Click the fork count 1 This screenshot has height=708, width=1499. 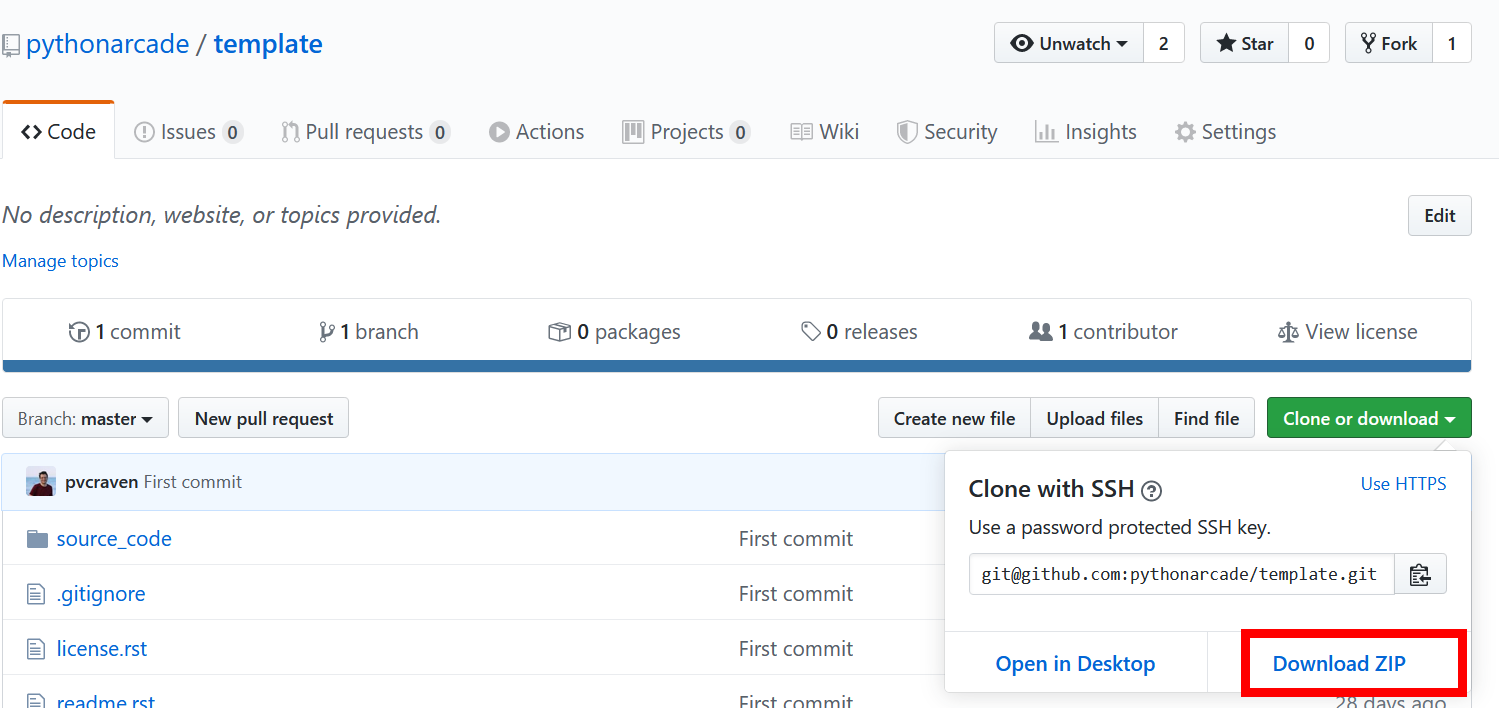[1452, 43]
